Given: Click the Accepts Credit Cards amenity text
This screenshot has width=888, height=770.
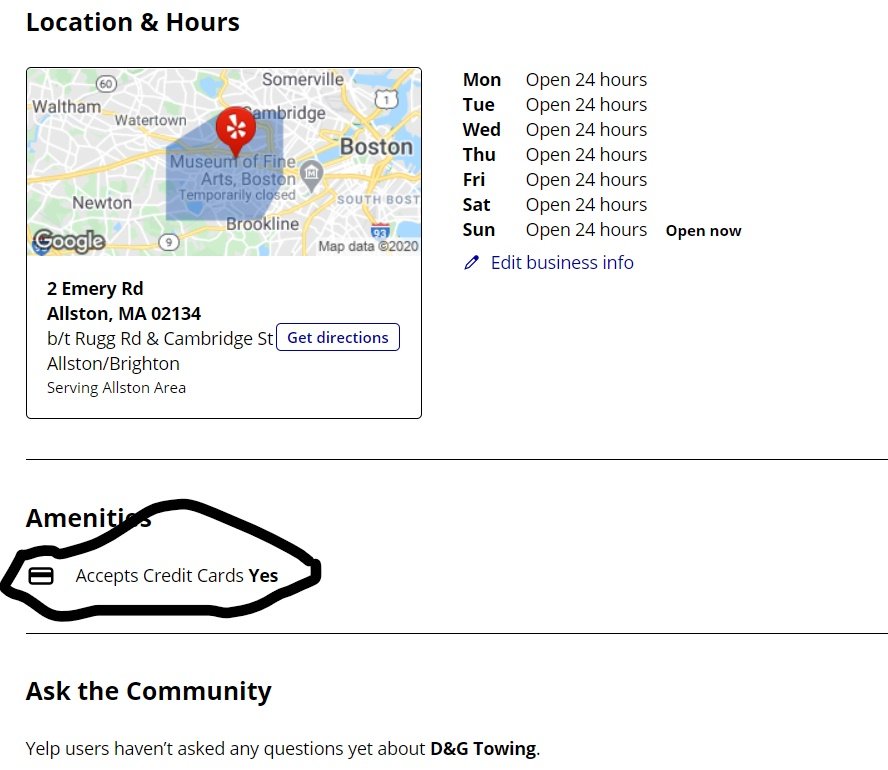Looking at the screenshot, I should pos(160,576).
